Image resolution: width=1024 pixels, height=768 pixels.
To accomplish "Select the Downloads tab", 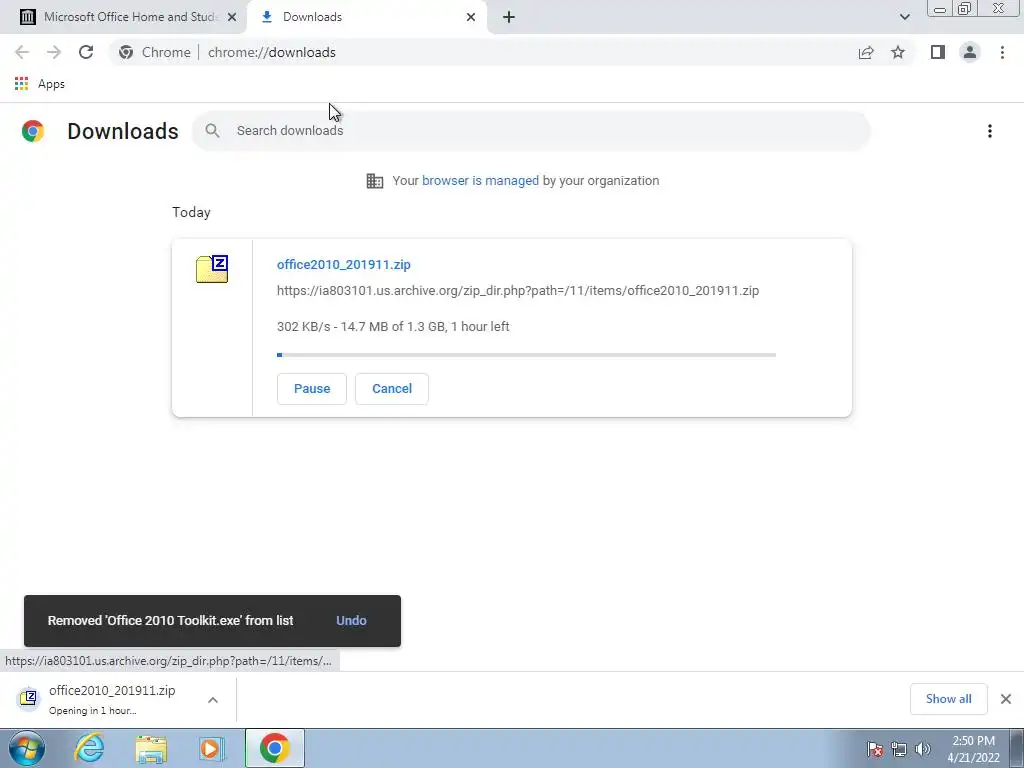I will coord(368,17).
